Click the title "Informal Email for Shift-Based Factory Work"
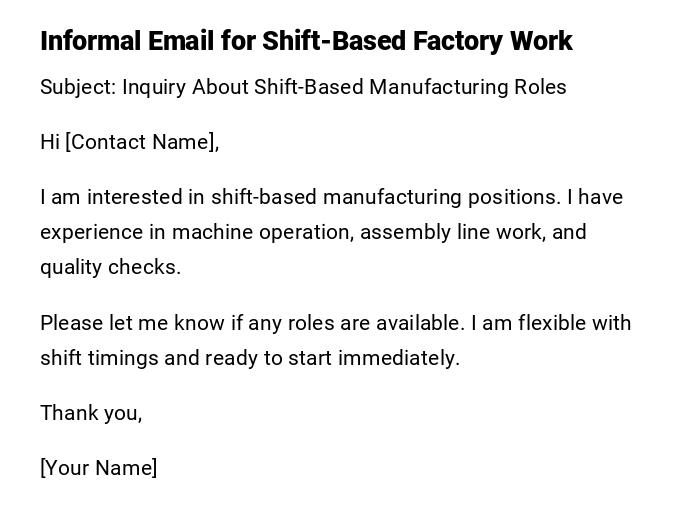 pyautogui.click(x=306, y=41)
